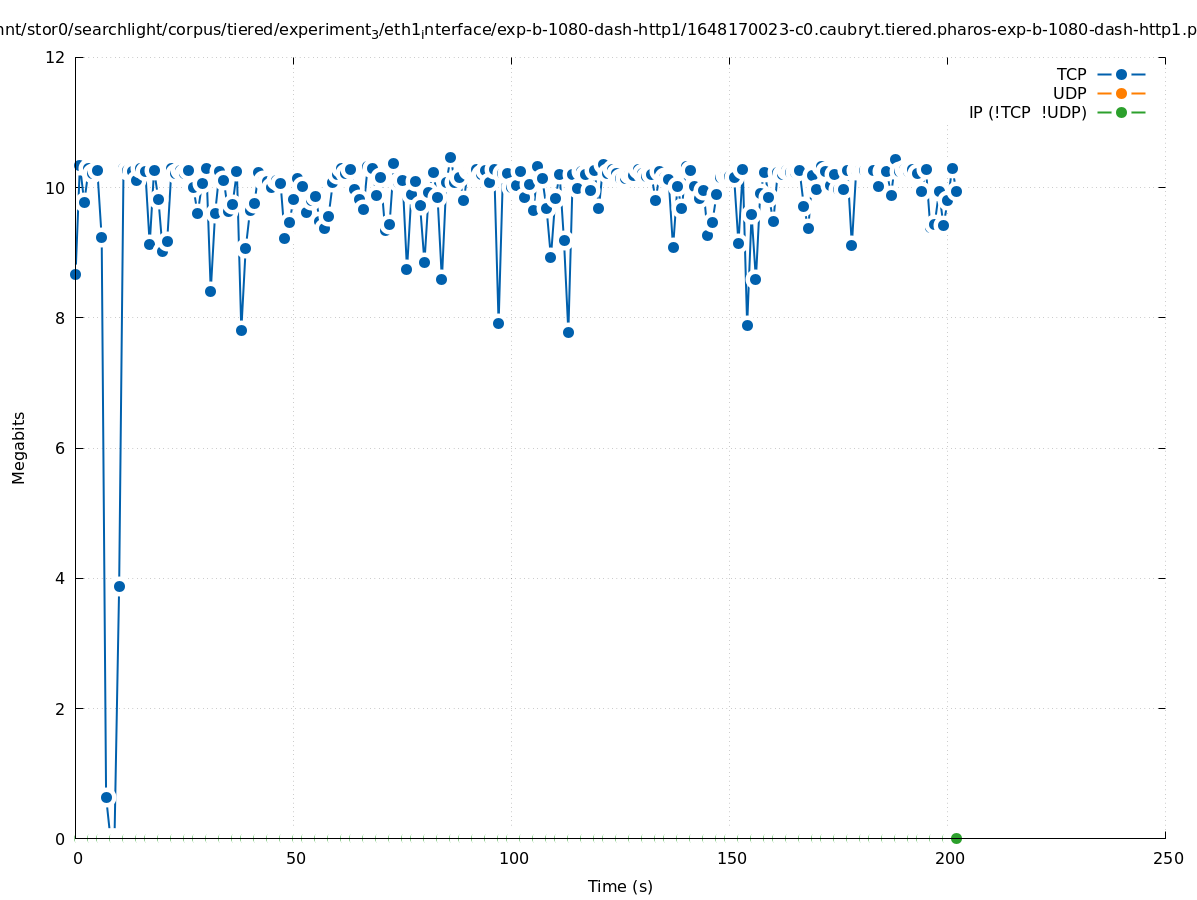Click the first TCP point near 8.7 Megabits

point(75,274)
